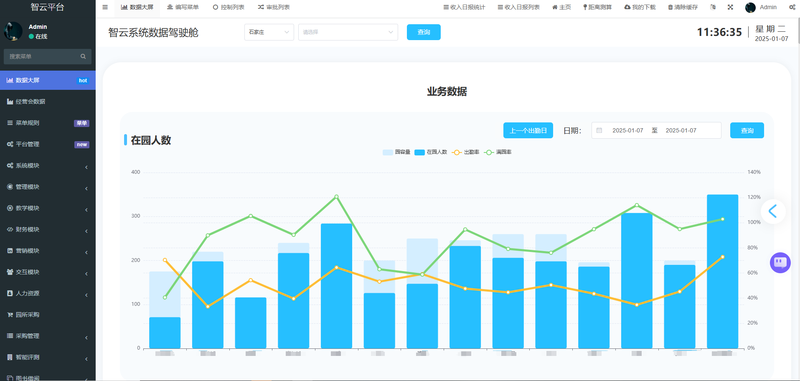Screen dimensions: 800x381
Task: Click end date field after 至
Action: point(681,131)
